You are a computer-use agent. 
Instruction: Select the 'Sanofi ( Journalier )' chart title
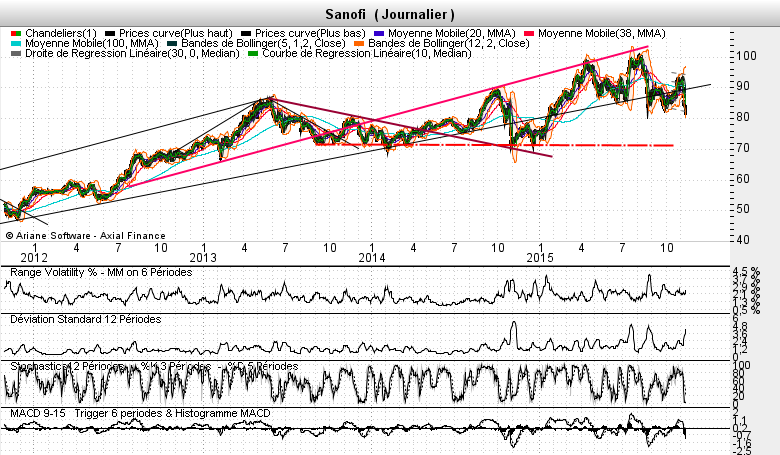click(390, 14)
